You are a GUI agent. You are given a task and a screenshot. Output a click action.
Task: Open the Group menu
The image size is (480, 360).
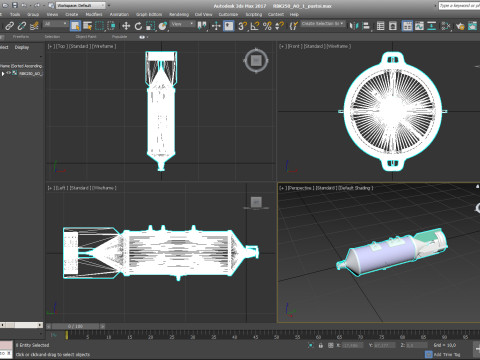pos(33,14)
